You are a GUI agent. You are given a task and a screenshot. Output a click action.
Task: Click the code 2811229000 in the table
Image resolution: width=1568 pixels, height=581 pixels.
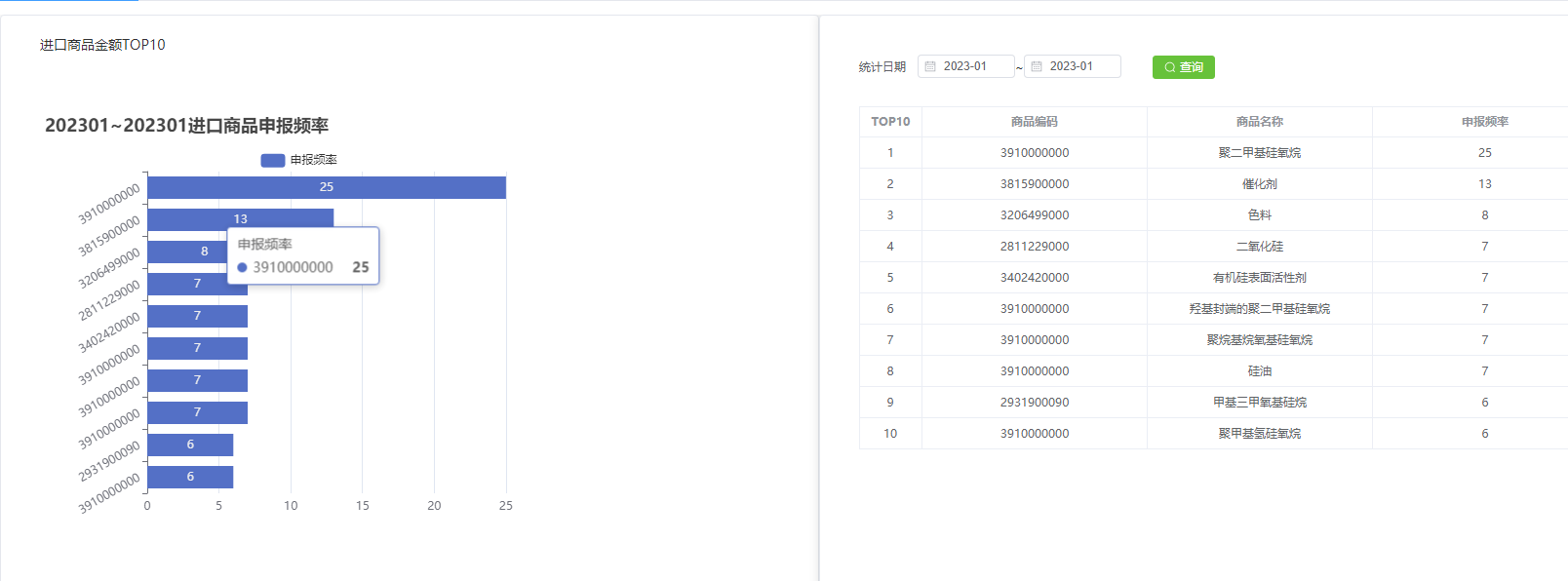tap(1035, 247)
